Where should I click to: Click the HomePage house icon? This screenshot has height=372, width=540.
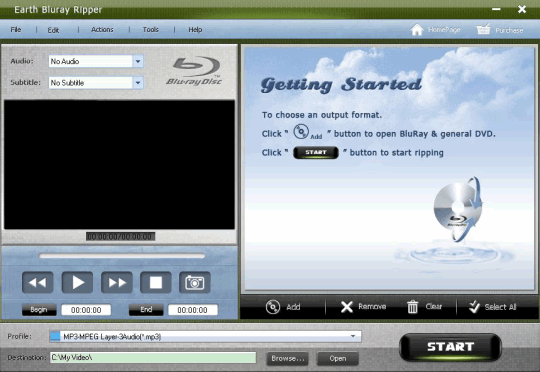click(x=417, y=30)
